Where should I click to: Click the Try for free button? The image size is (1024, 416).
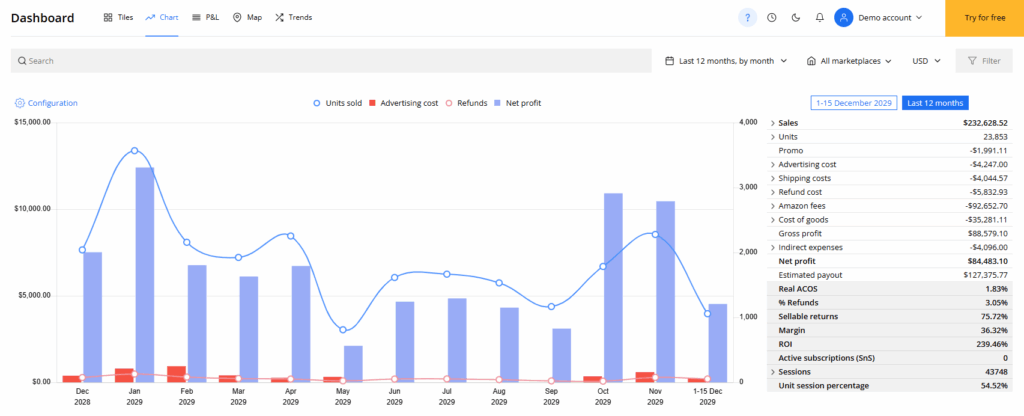click(984, 18)
